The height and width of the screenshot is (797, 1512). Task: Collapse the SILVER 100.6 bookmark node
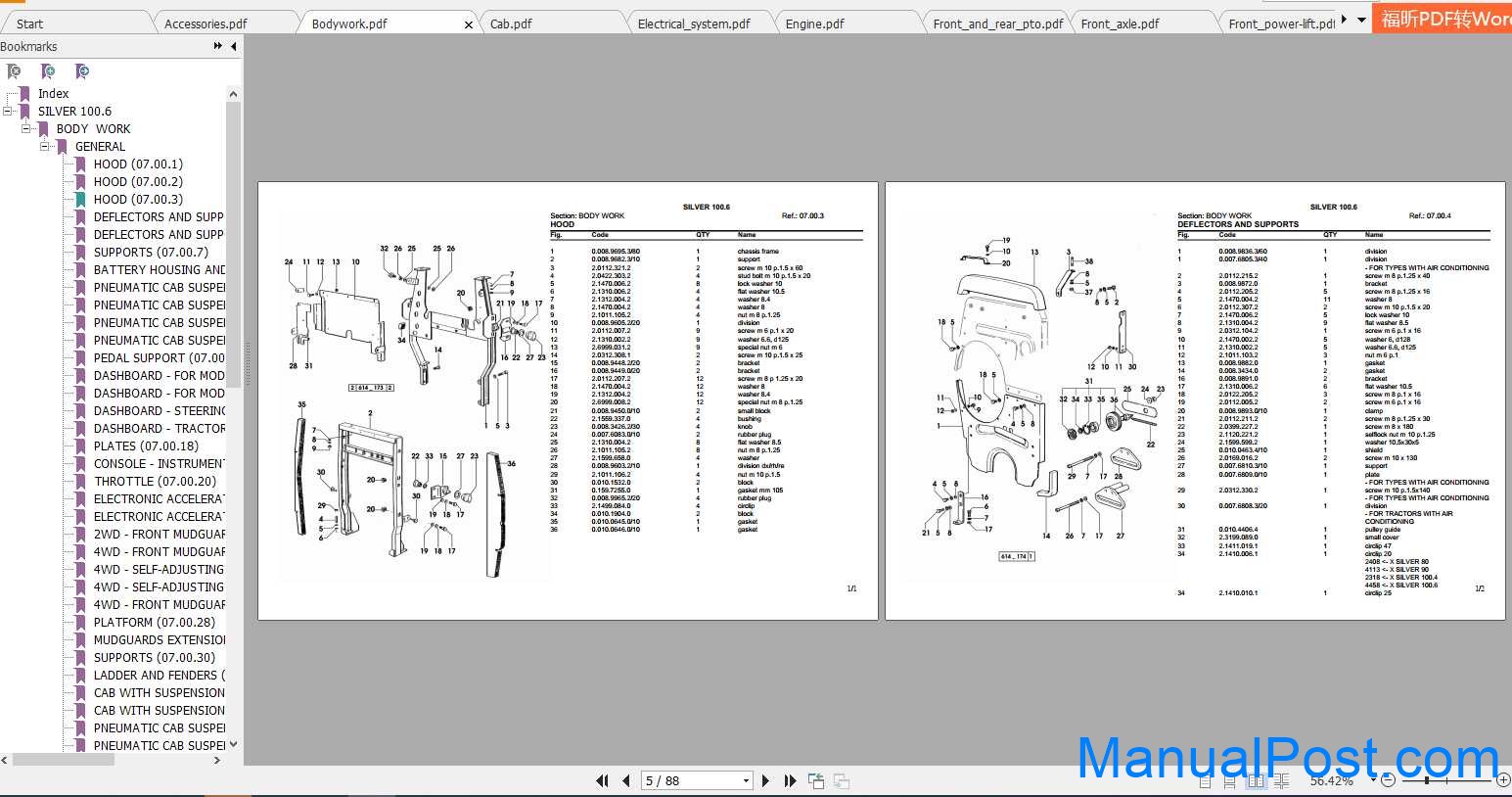8,112
